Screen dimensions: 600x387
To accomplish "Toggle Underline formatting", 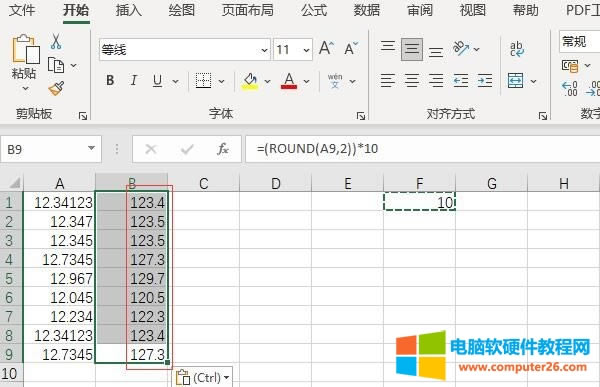I will [157, 81].
